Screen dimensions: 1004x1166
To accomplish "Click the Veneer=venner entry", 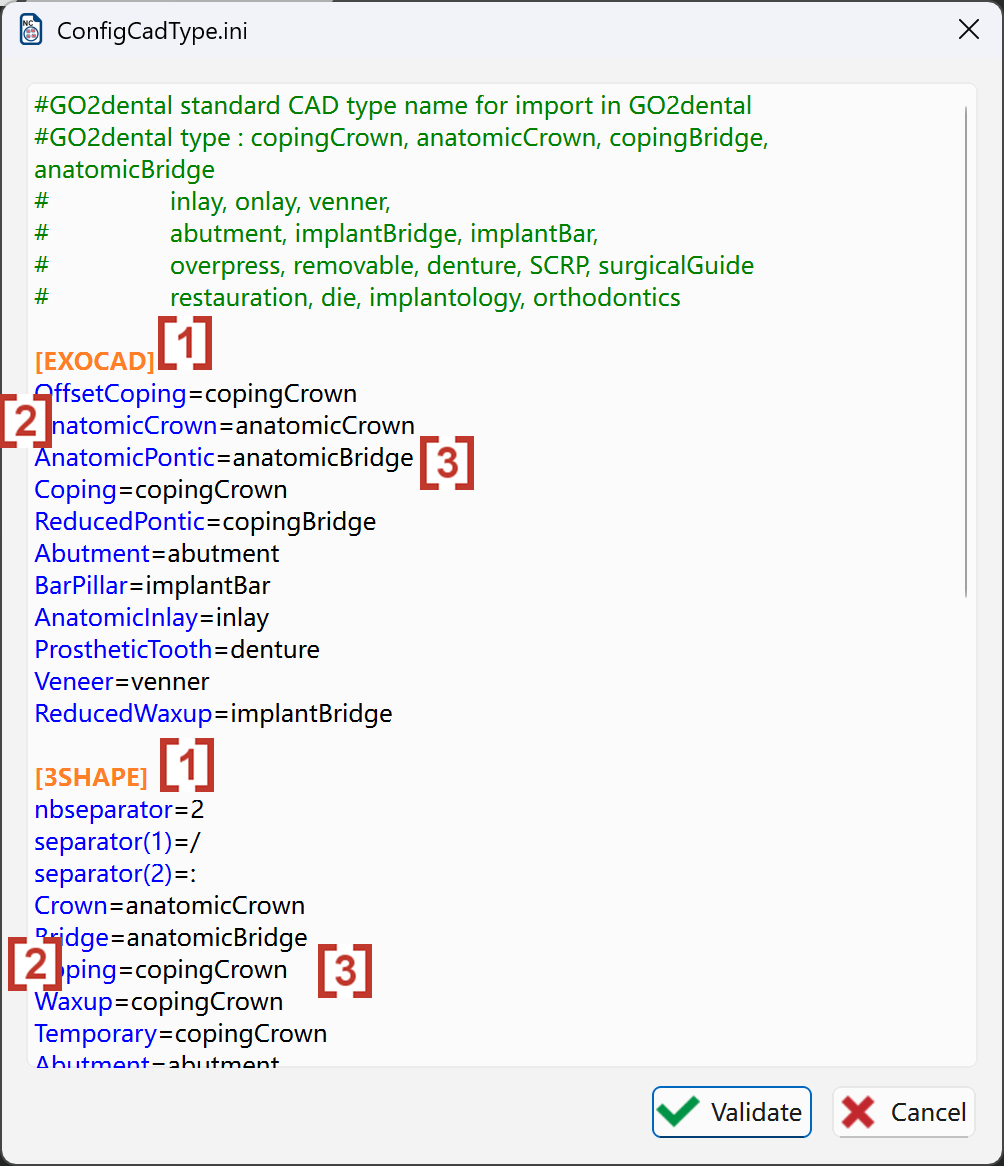I will point(122,682).
